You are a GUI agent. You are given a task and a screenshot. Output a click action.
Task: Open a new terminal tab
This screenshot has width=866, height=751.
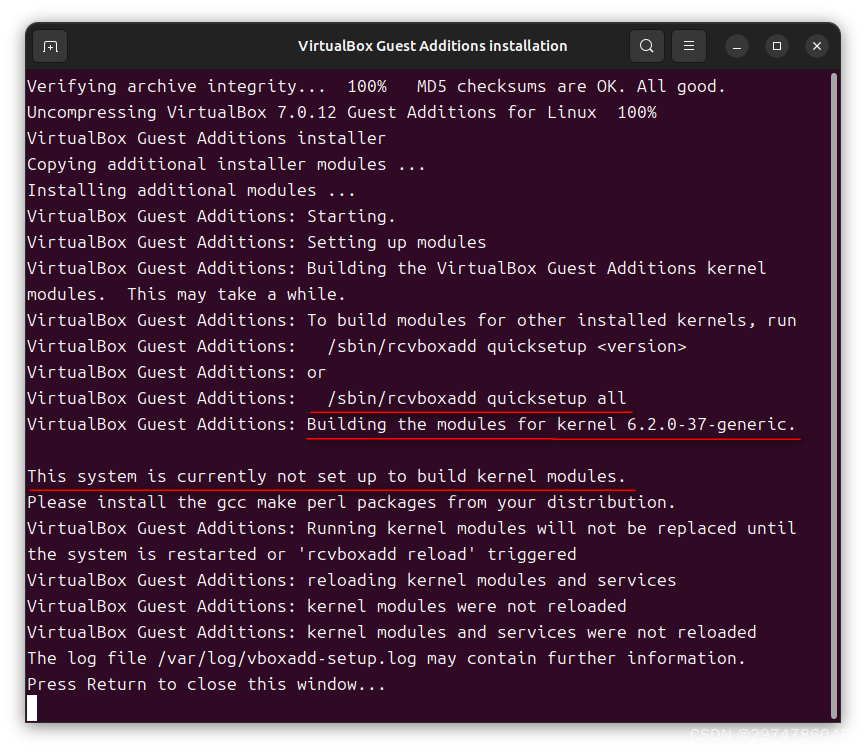[50, 46]
